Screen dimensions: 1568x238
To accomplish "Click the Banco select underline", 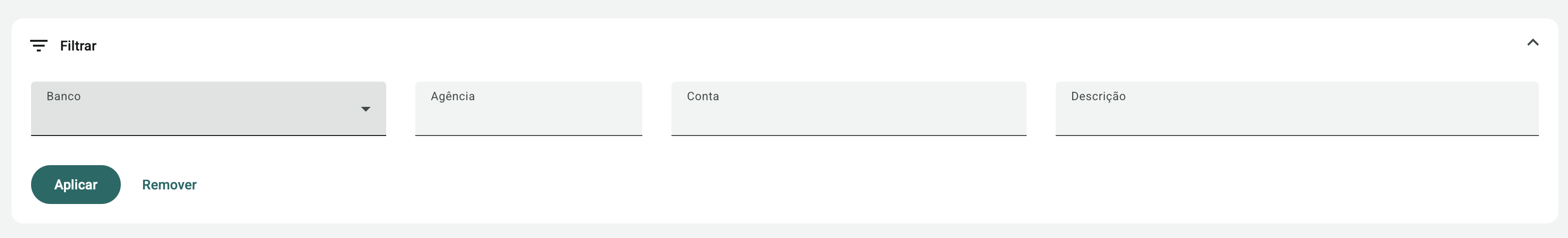I will click(208, 135).
